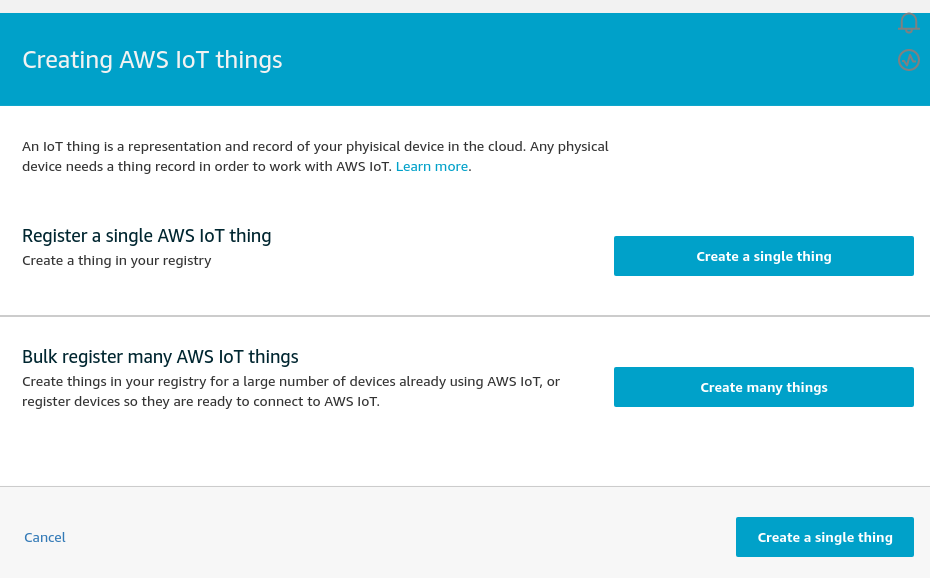Click the Create a thing in your registry text

[117, 261]
